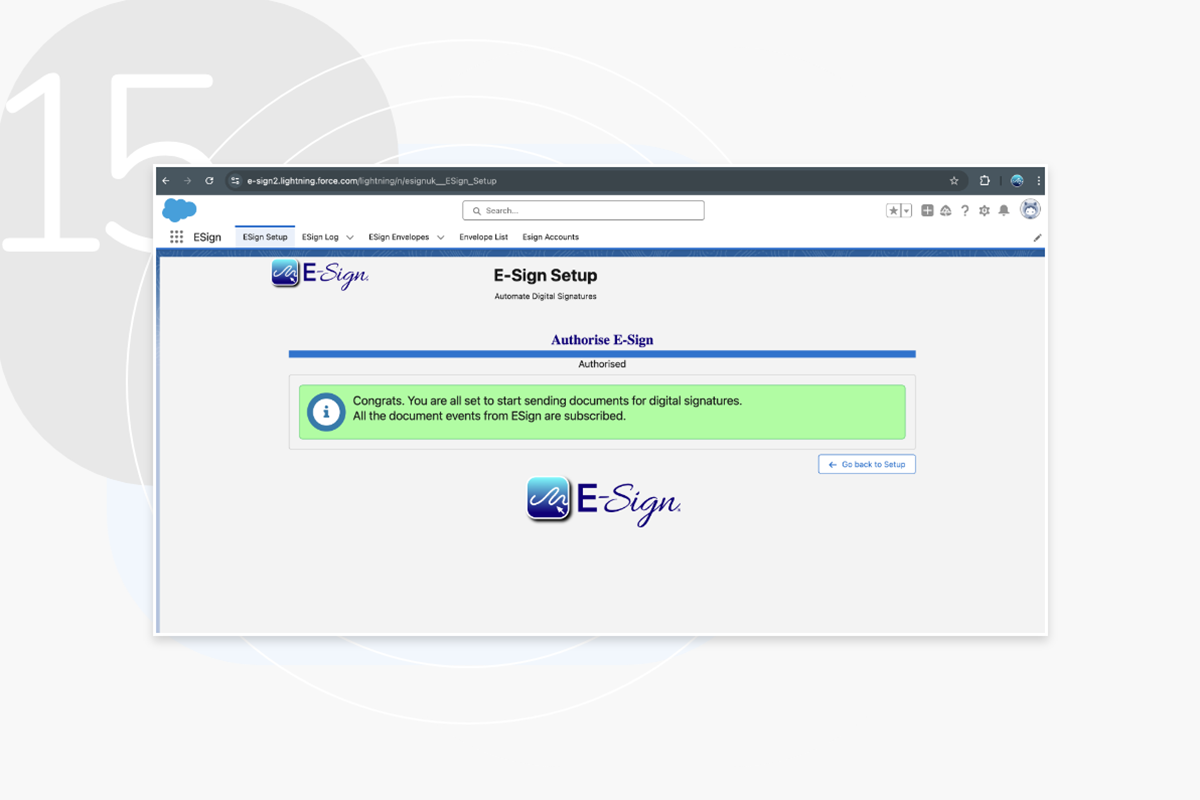
Task: Click the Authorise E-Sign heading
Action: 602,340
